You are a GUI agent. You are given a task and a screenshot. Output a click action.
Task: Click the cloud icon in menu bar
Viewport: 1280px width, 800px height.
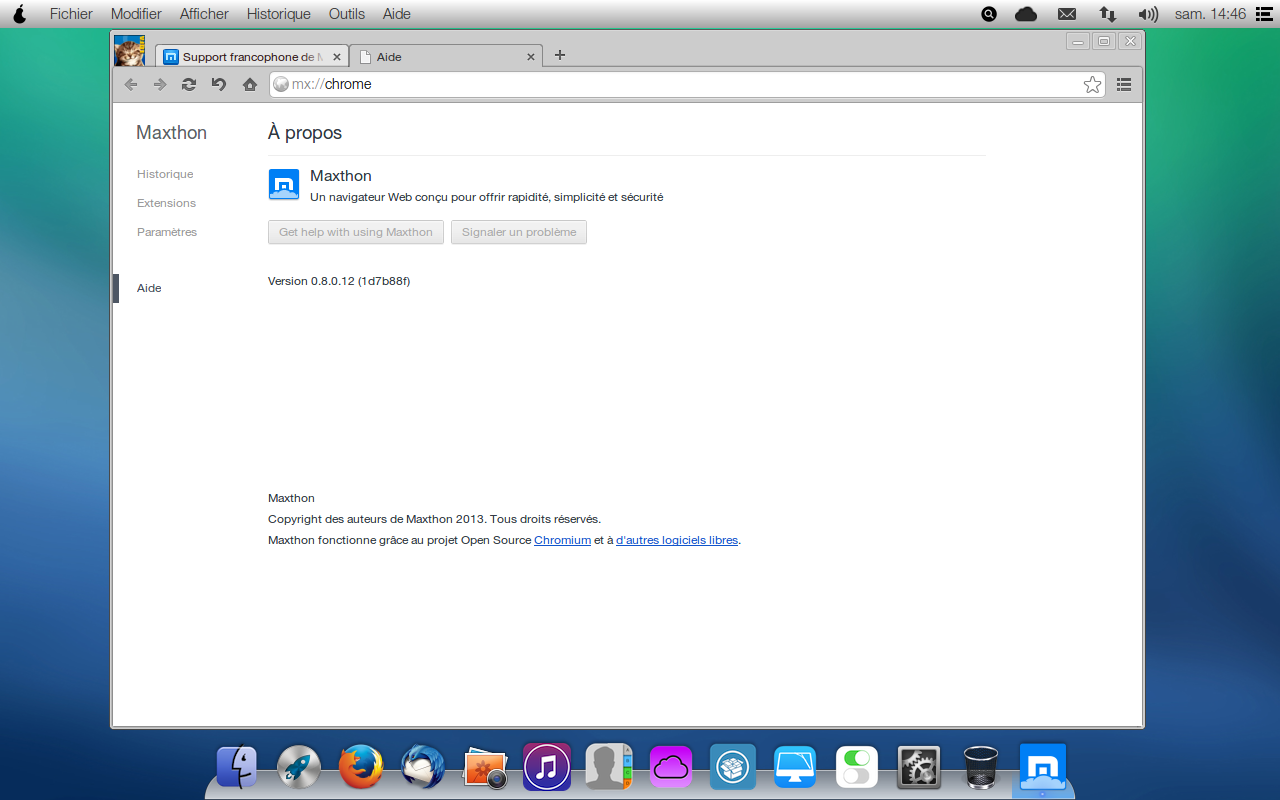(x=1026, y=14)
